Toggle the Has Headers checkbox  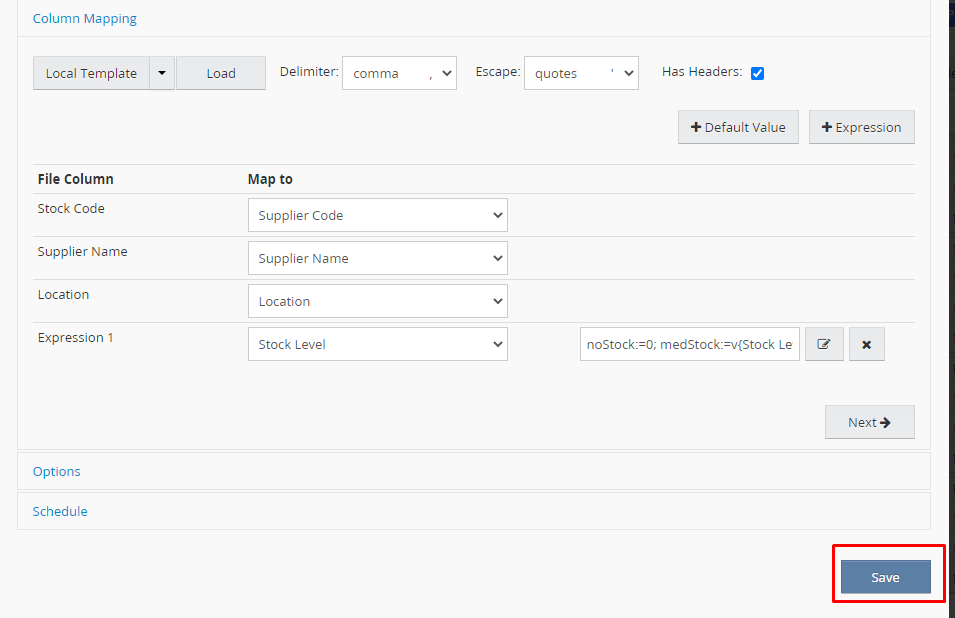pos(757,73)
